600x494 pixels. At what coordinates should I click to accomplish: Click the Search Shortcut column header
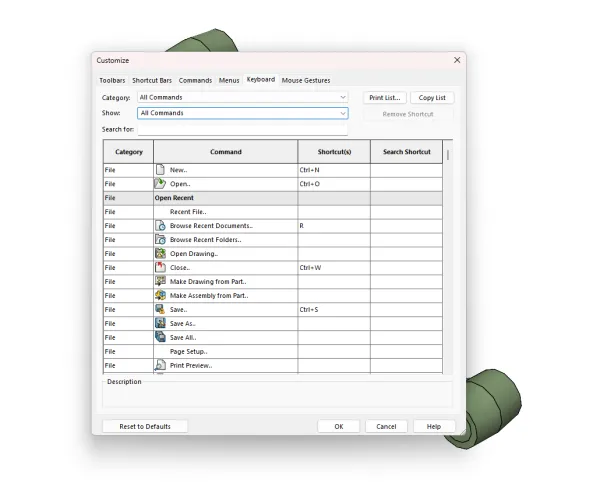tap(407, 152)
